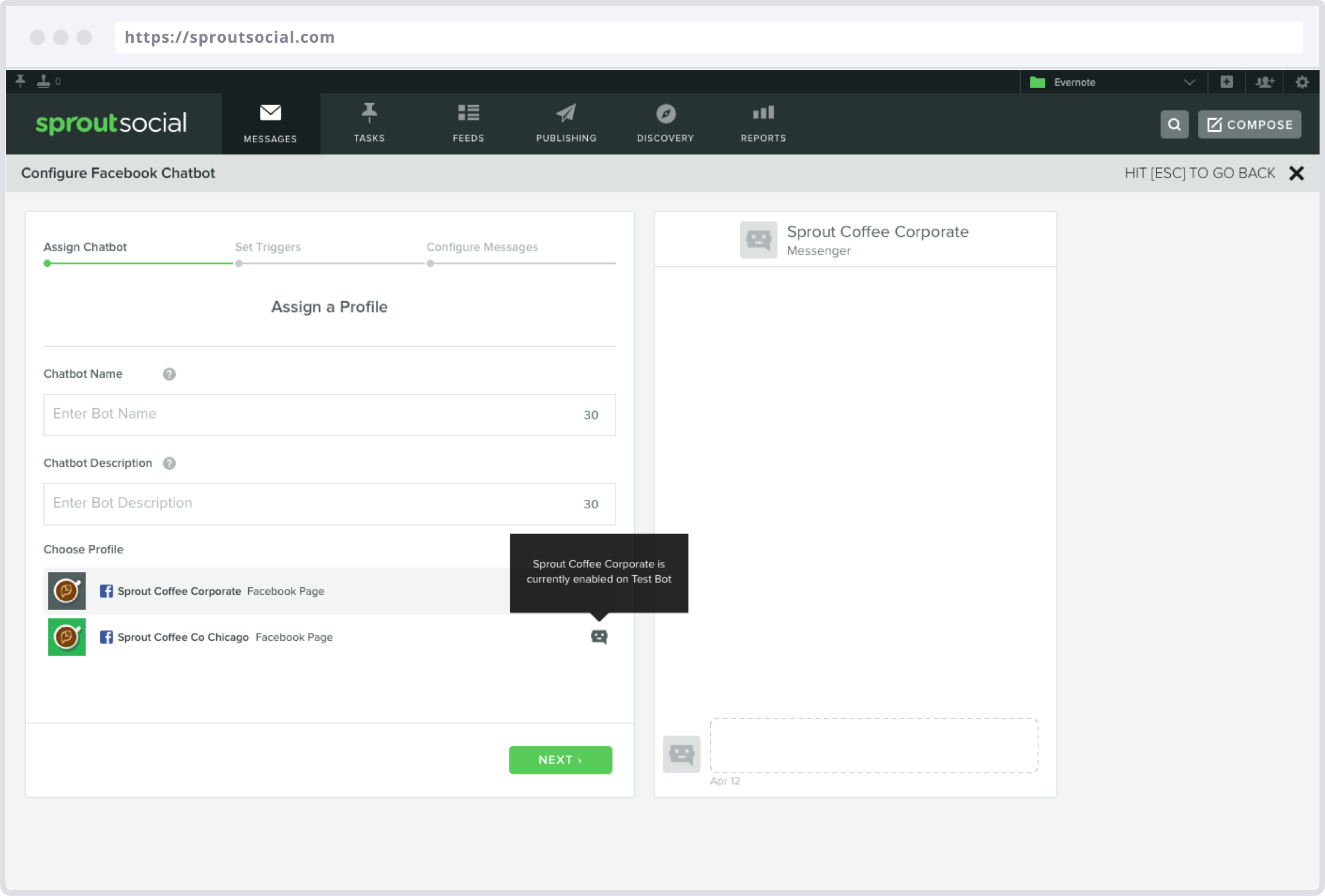Image resolution: width=1325 pixels, height=896 pixels.
Task: Click the Chatbot Name help icon
Action: coord(169,374)
